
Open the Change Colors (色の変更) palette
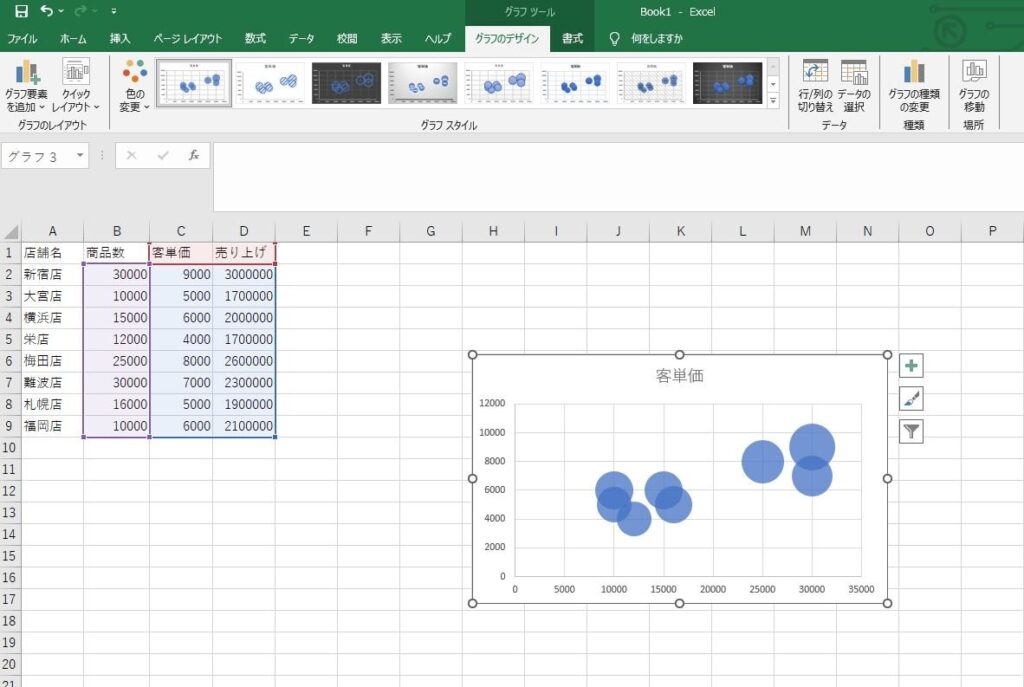click(x=135, y=86)
